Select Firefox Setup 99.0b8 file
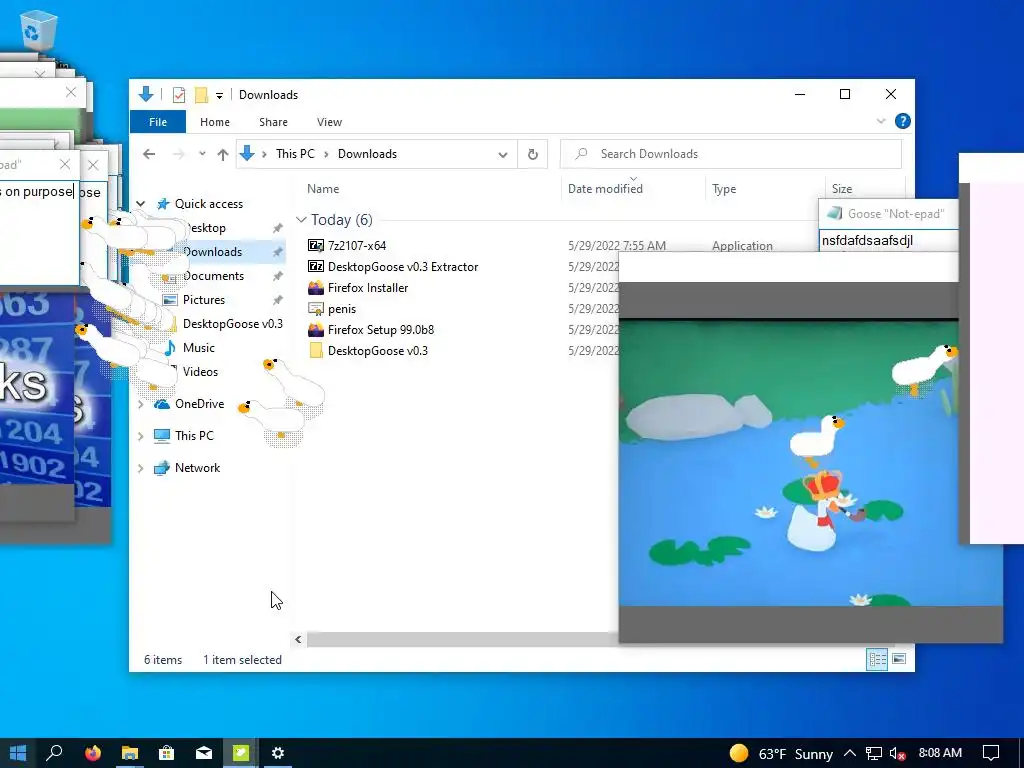1024x768 pixels. click(x=381, y=330)
